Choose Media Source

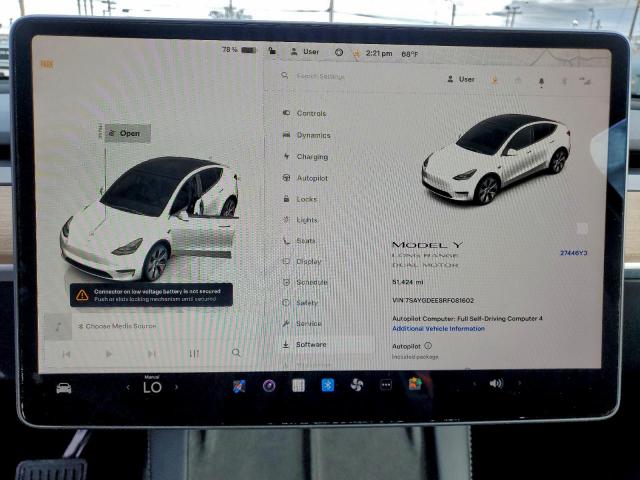tap(118, 326)
